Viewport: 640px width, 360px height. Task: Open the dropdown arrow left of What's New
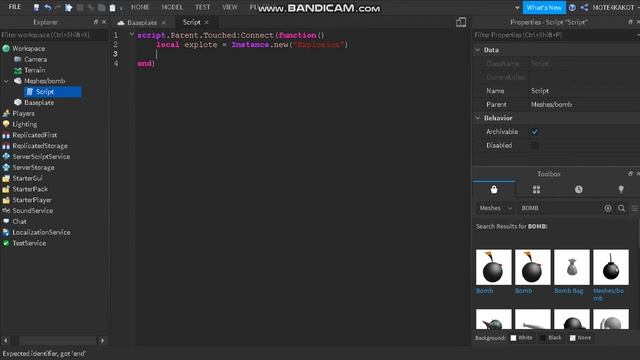[x=517, y=7]
